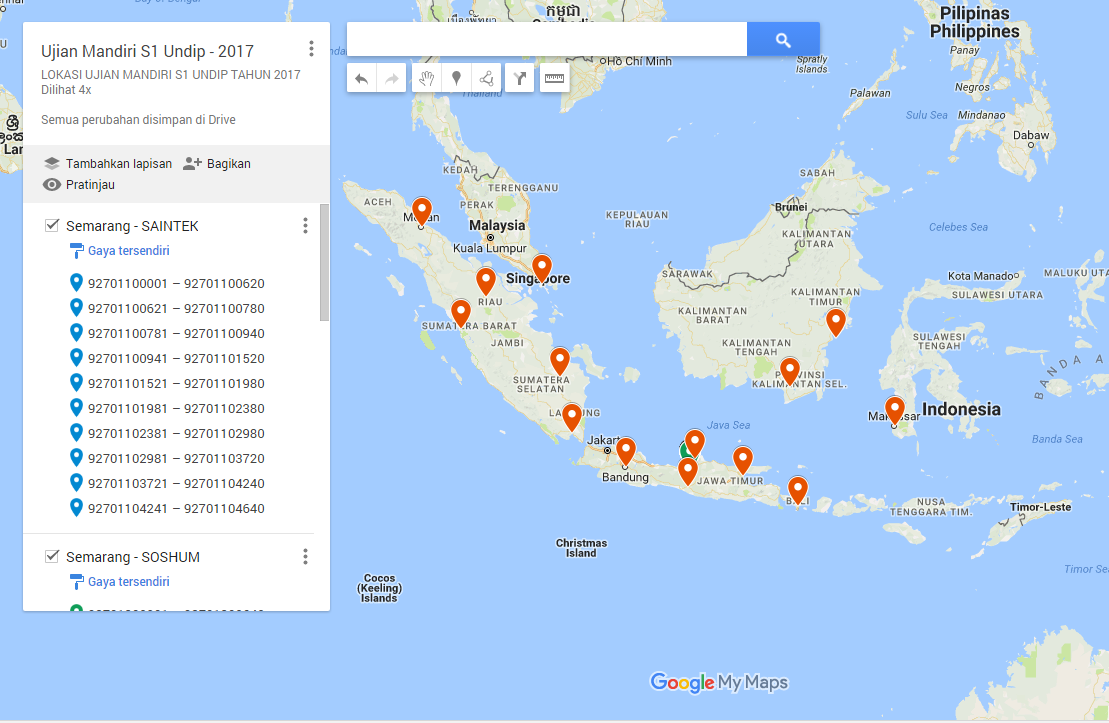Image resolution: width=1109 pixels, height=723 pixels.
Task: Open map options menu beside Ujian Mandiri title
Action: pos(311,49)
